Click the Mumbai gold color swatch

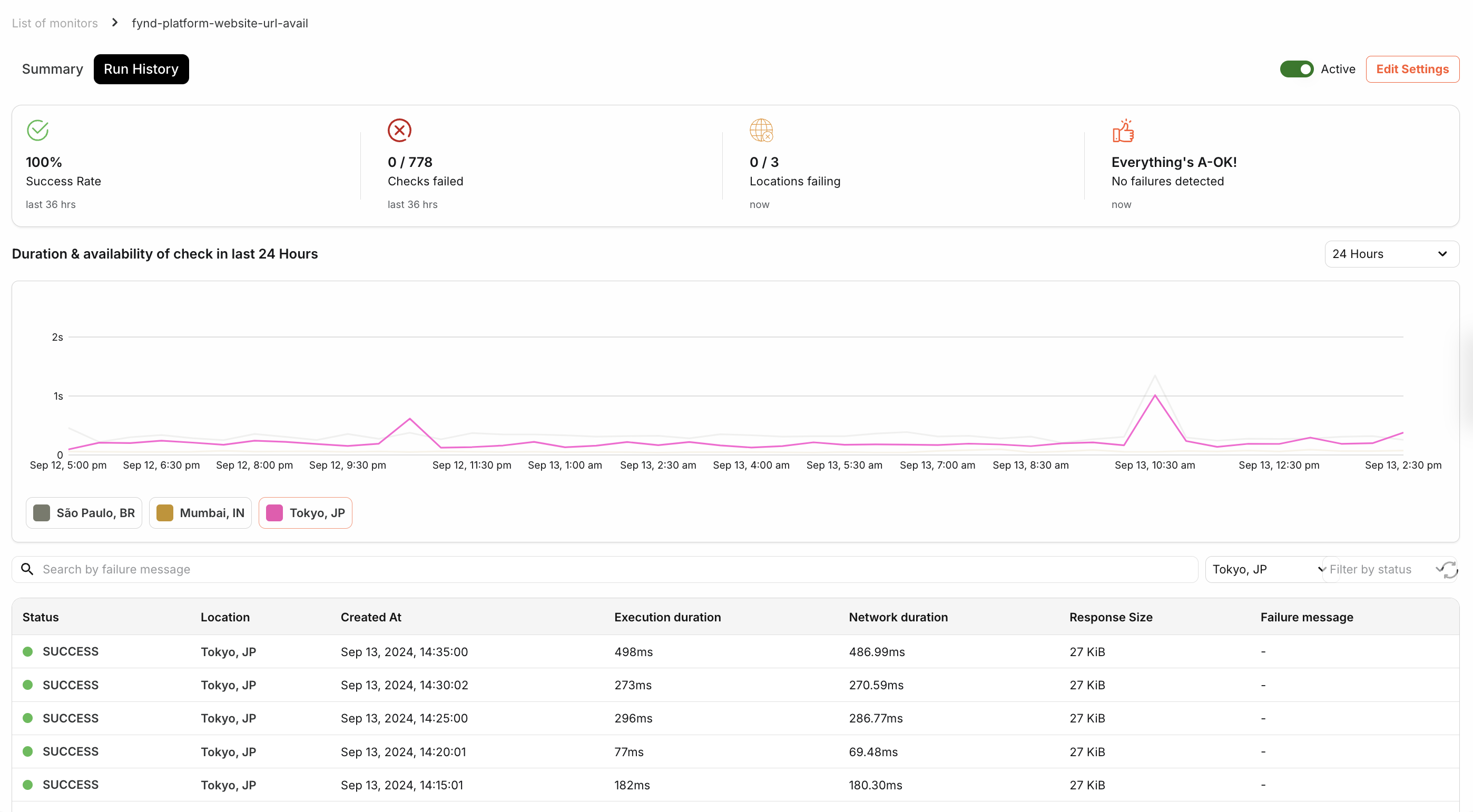pyautogui.click(x=165, y=512)
